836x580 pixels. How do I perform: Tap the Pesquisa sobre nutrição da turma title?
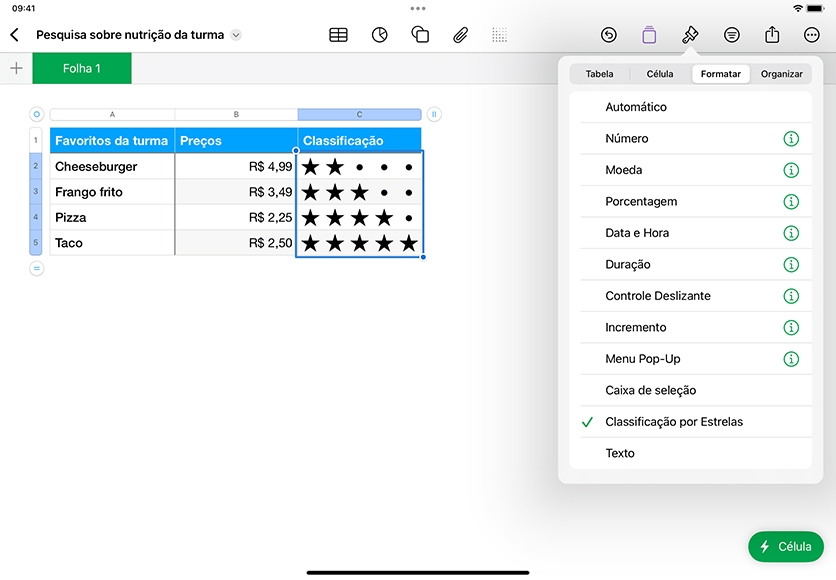click(x=130, y=35)
